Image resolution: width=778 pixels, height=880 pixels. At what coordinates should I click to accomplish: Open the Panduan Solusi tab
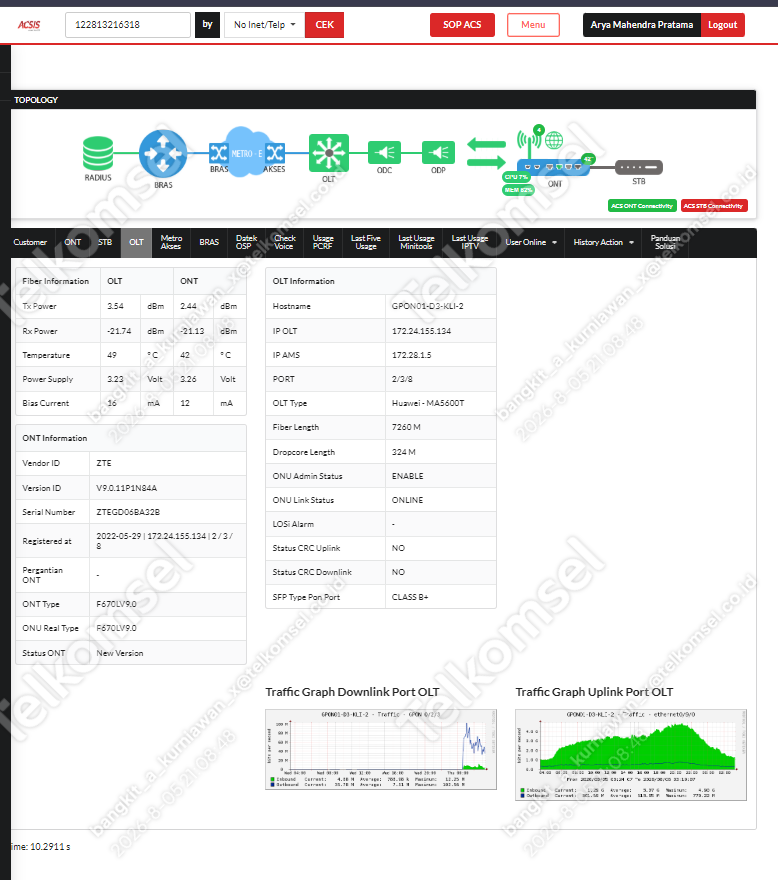pyautogui.click(x=665, y=242)
